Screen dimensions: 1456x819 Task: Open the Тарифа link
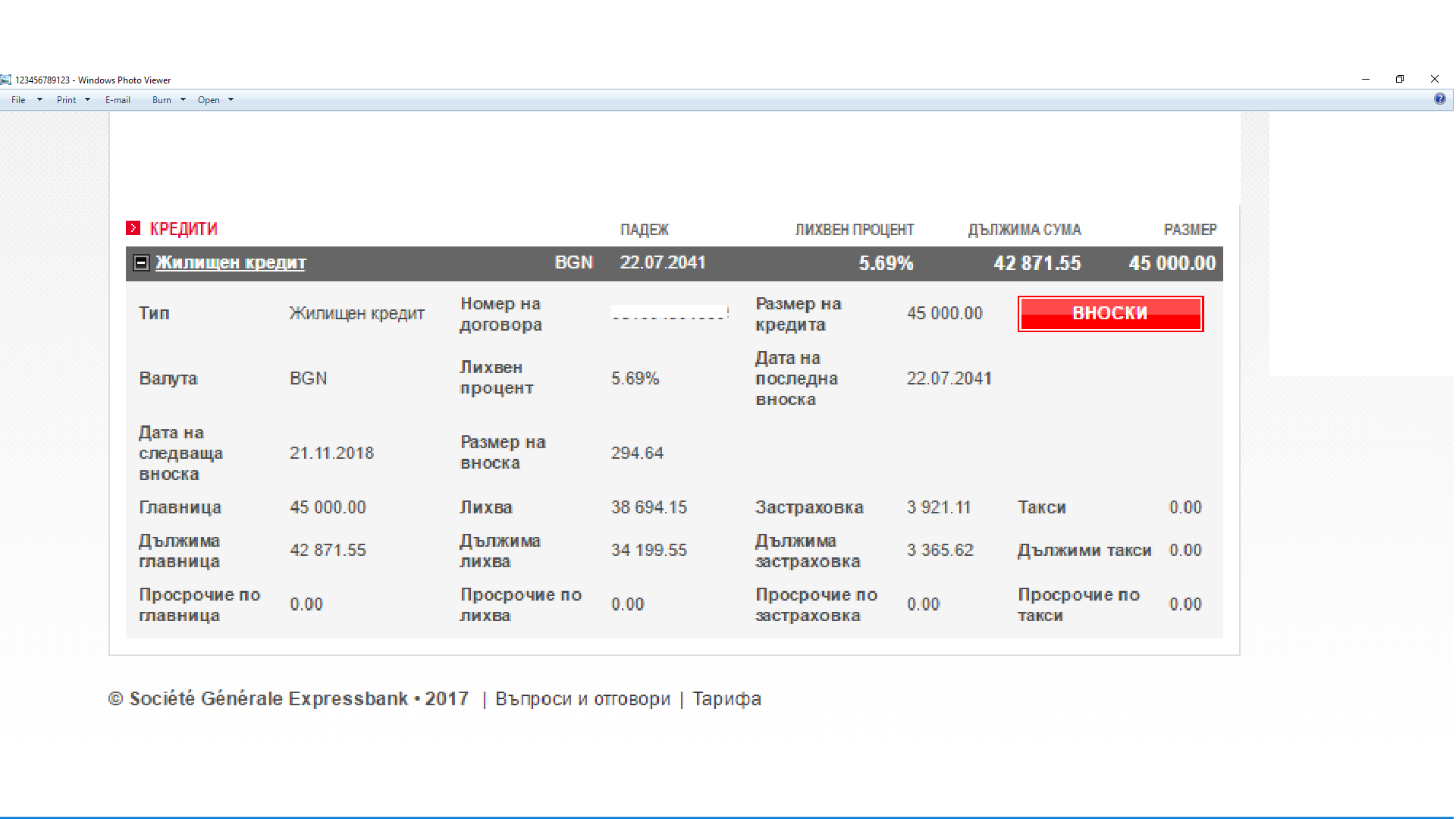tap(726, 699)
